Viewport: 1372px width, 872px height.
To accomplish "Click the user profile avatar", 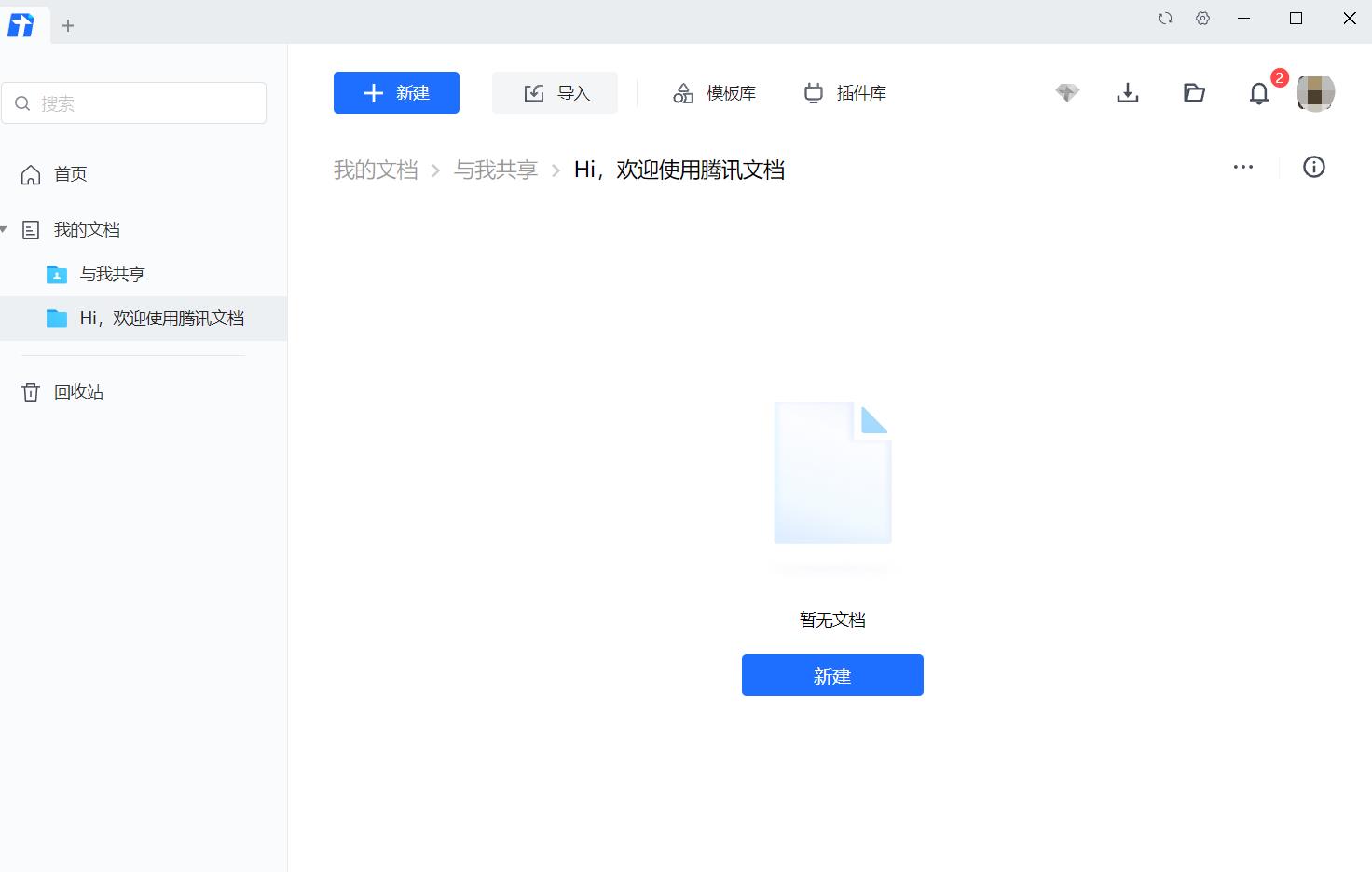I will (1315, 93).
